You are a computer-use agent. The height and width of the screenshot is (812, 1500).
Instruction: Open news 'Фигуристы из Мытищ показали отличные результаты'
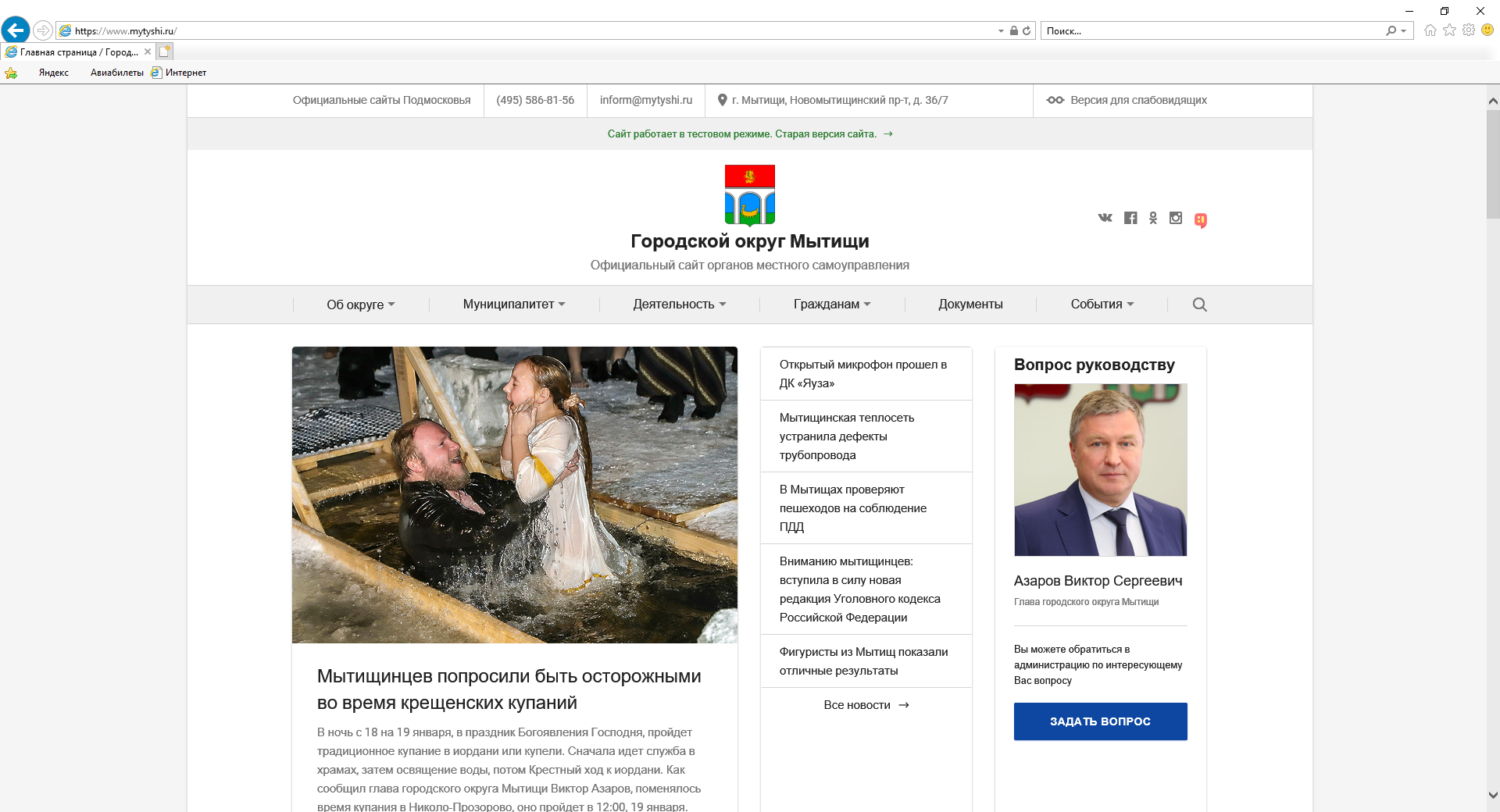coord(864,661)
